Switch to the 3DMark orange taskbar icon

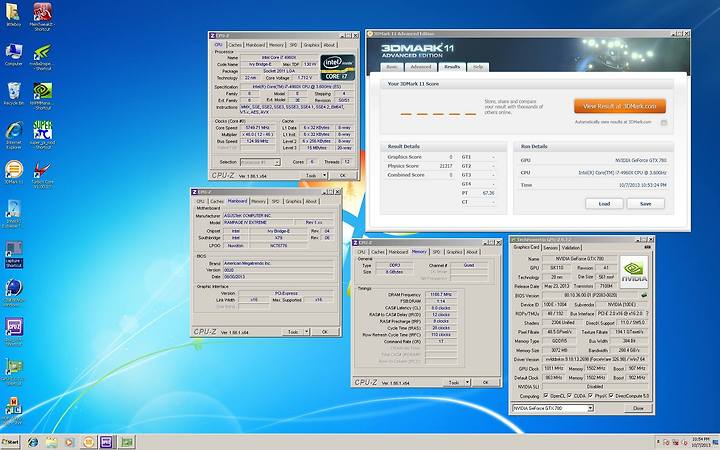click(88, 442)
